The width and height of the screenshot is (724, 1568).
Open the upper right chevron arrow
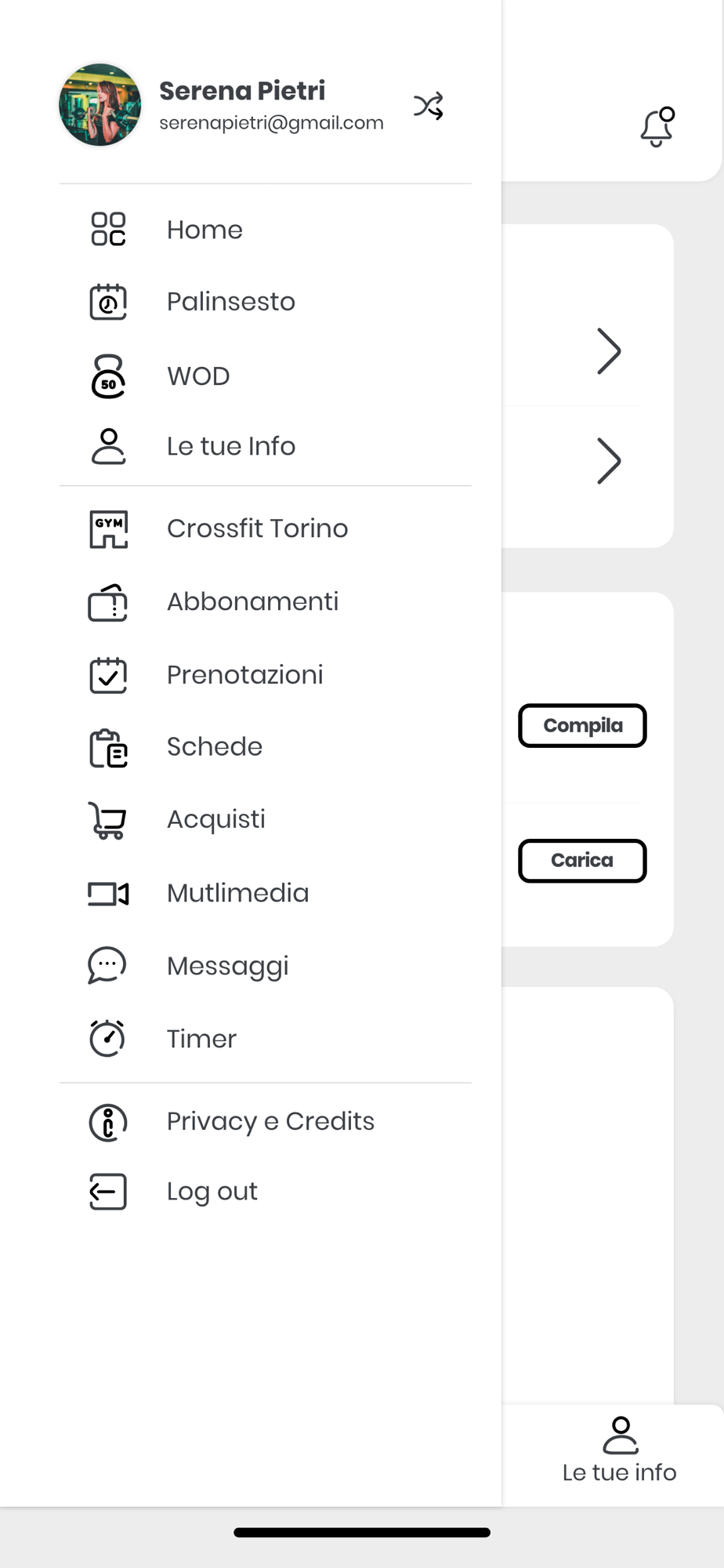pyautogui.click(x=608, y=350)
